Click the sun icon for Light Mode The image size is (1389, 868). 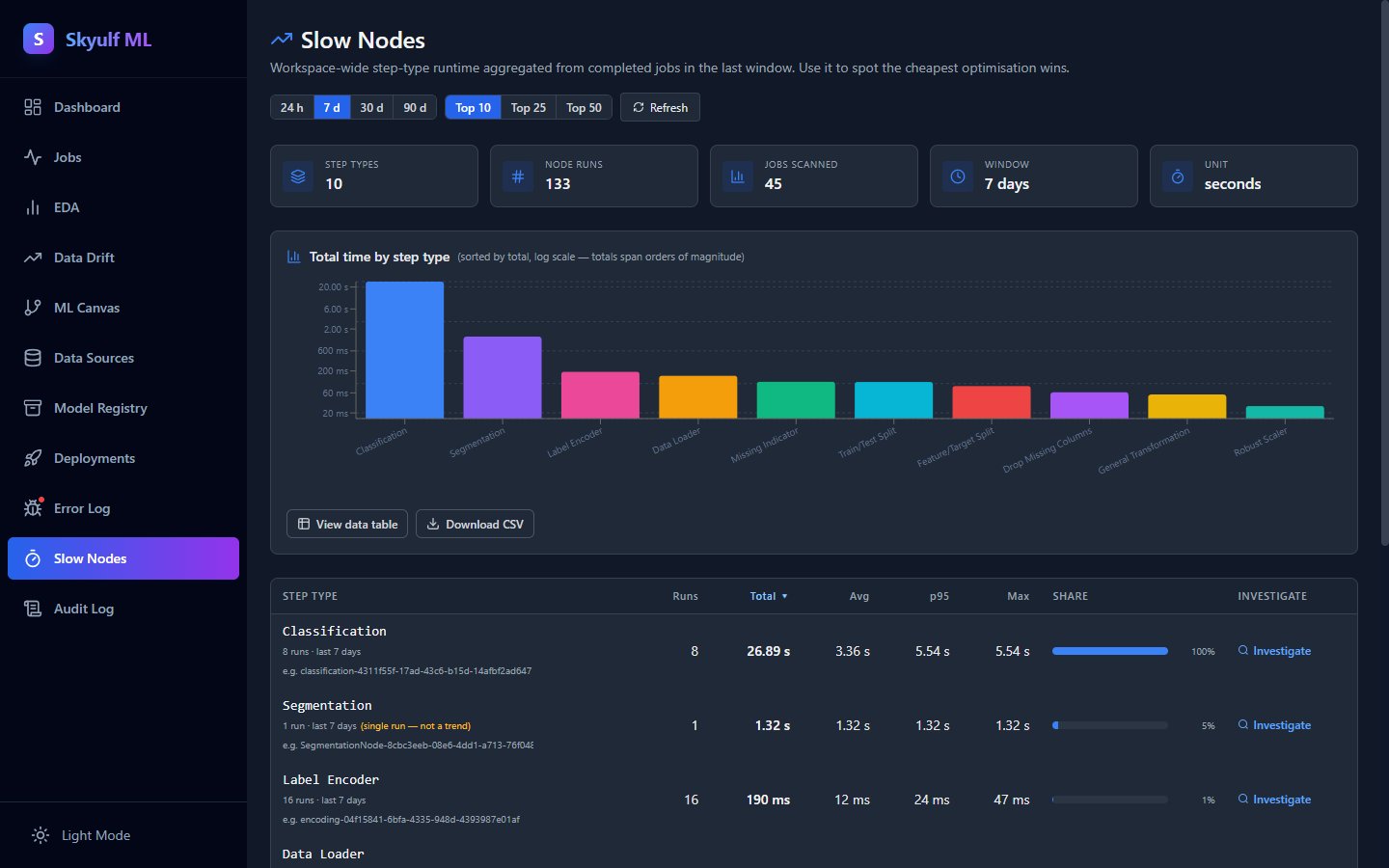click(x=41, y=835)
